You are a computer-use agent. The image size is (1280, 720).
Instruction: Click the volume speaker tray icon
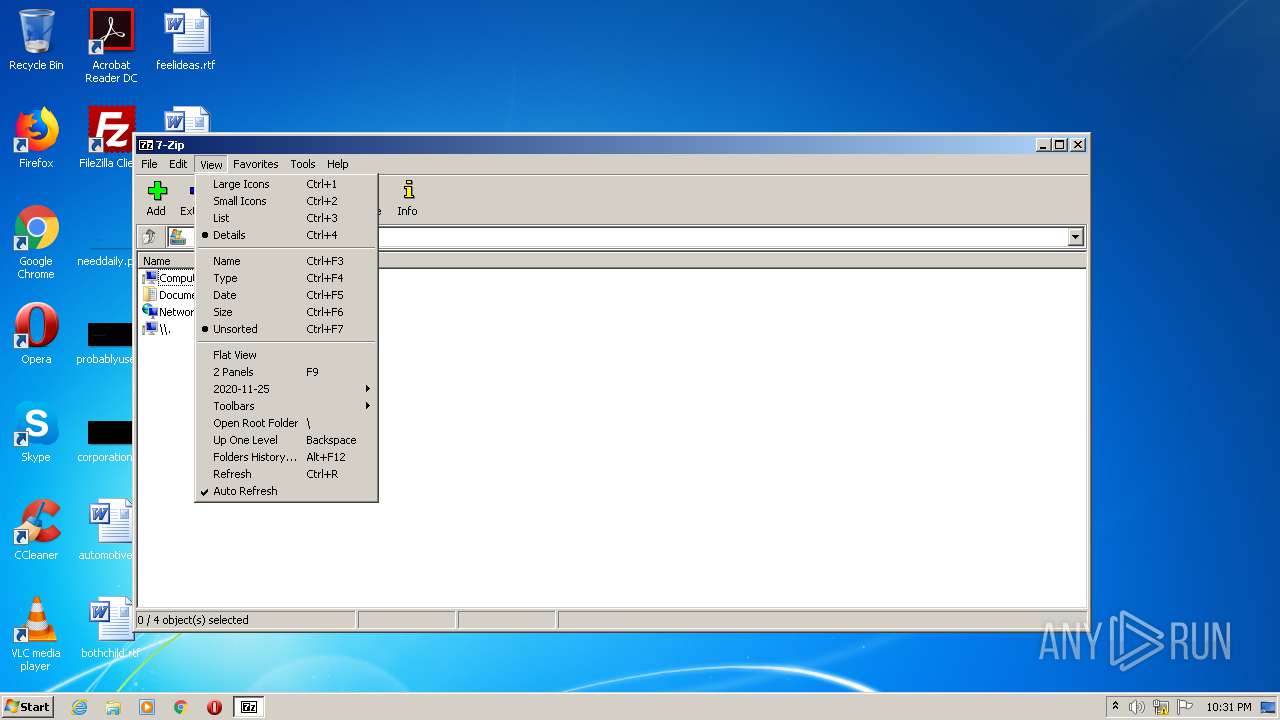[x=1137, y=707]
